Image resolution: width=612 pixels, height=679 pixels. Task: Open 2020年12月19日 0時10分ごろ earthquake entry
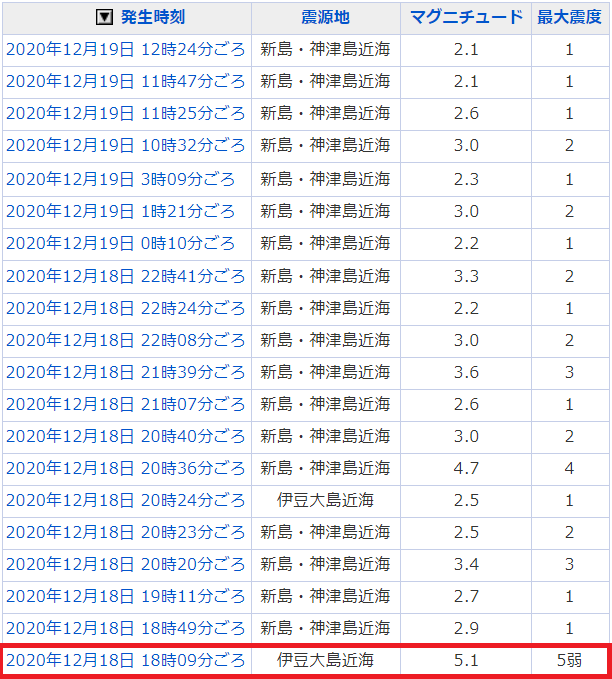pos(120,243)
